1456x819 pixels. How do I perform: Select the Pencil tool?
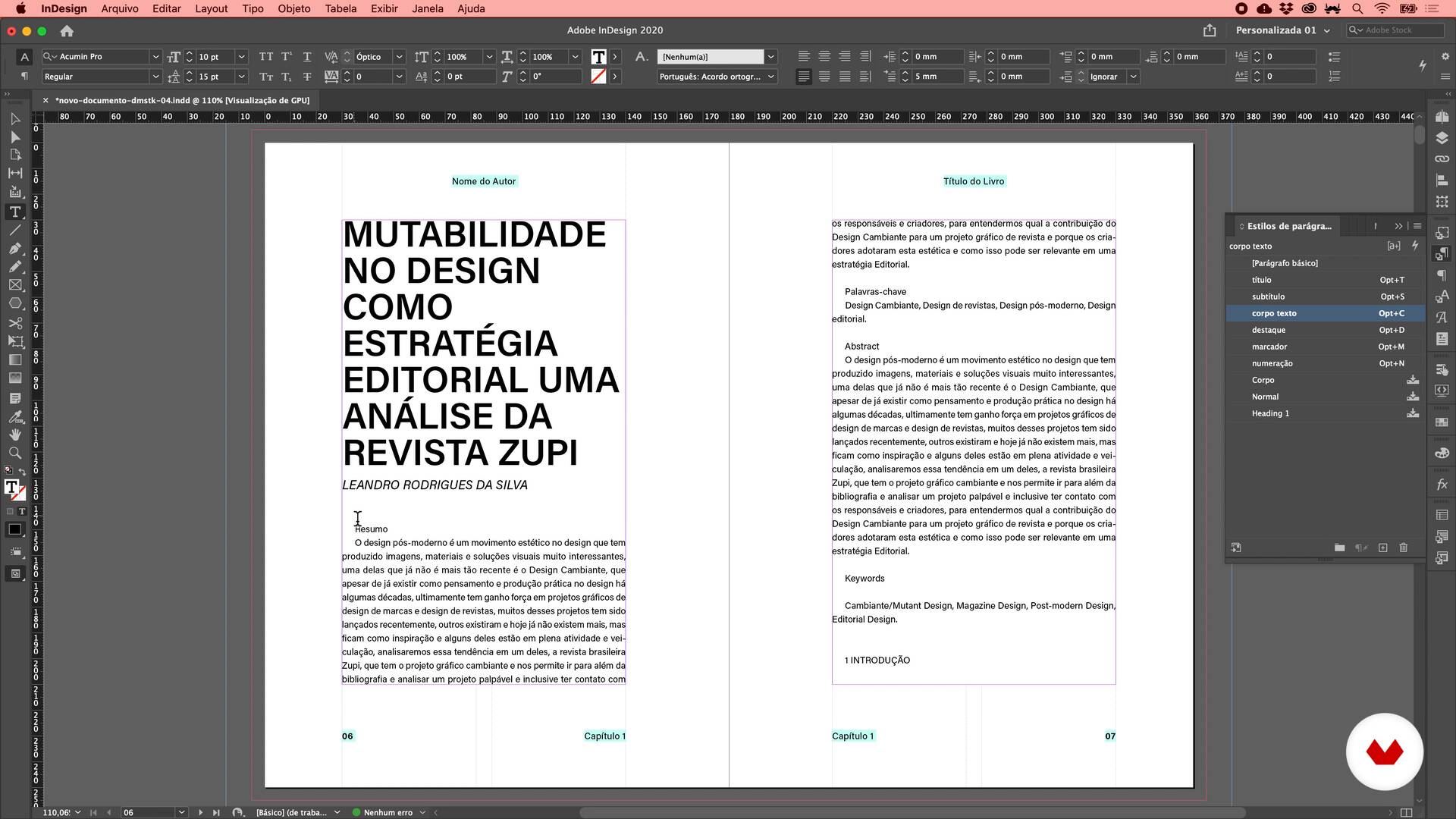click(15, 266)
